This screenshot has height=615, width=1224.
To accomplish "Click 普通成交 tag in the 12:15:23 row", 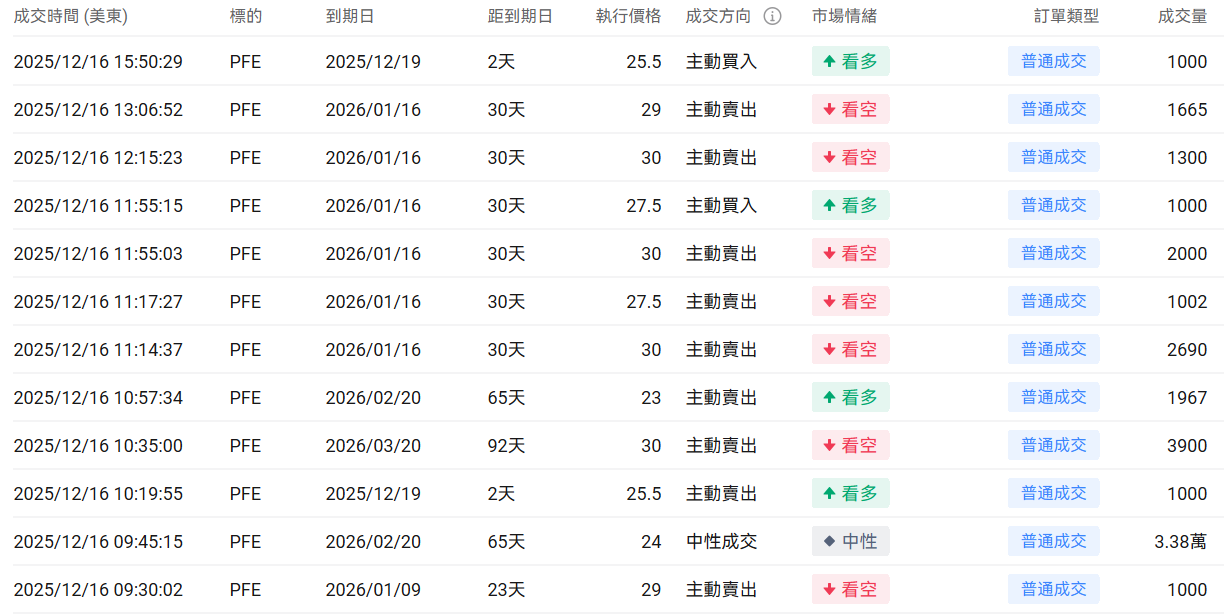I will [x=1053, y=157].
